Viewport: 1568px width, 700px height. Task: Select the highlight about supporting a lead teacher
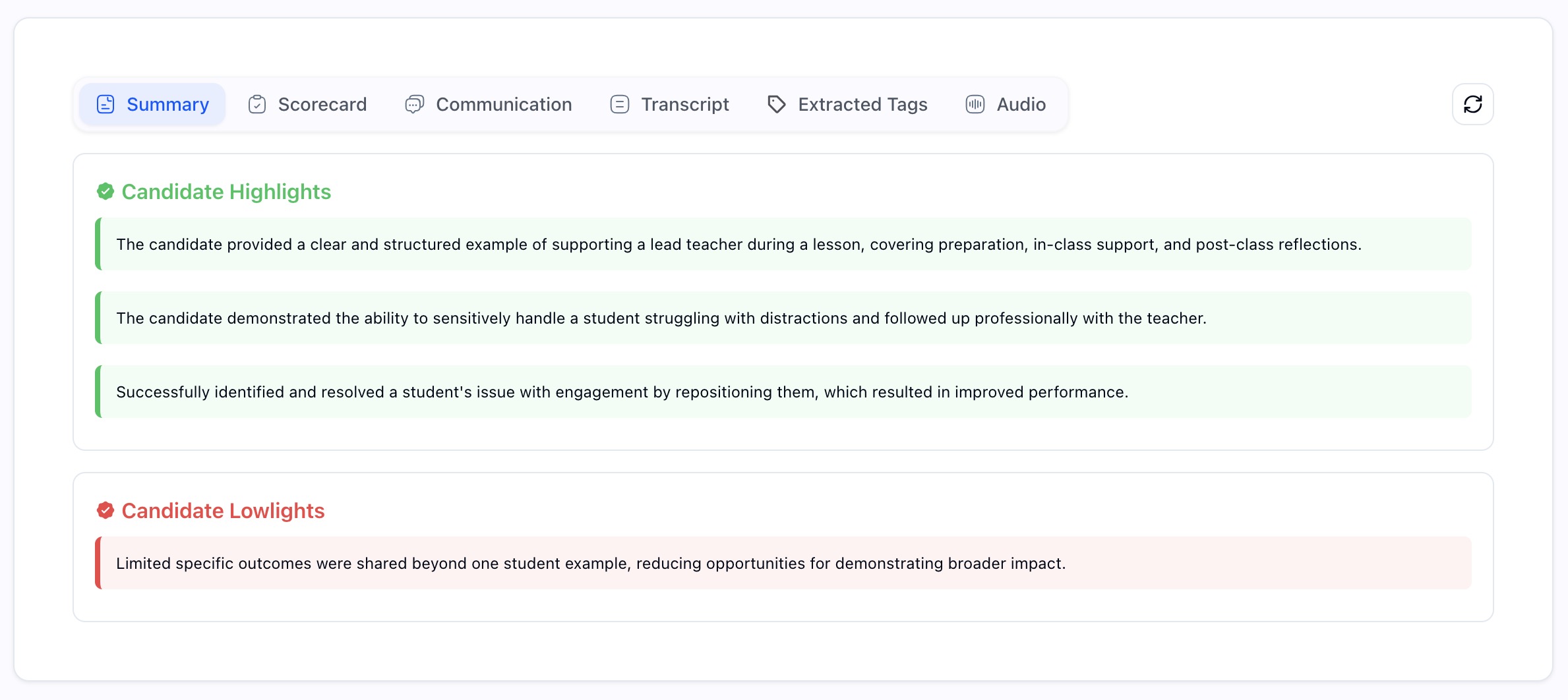[x=739, y=245]
